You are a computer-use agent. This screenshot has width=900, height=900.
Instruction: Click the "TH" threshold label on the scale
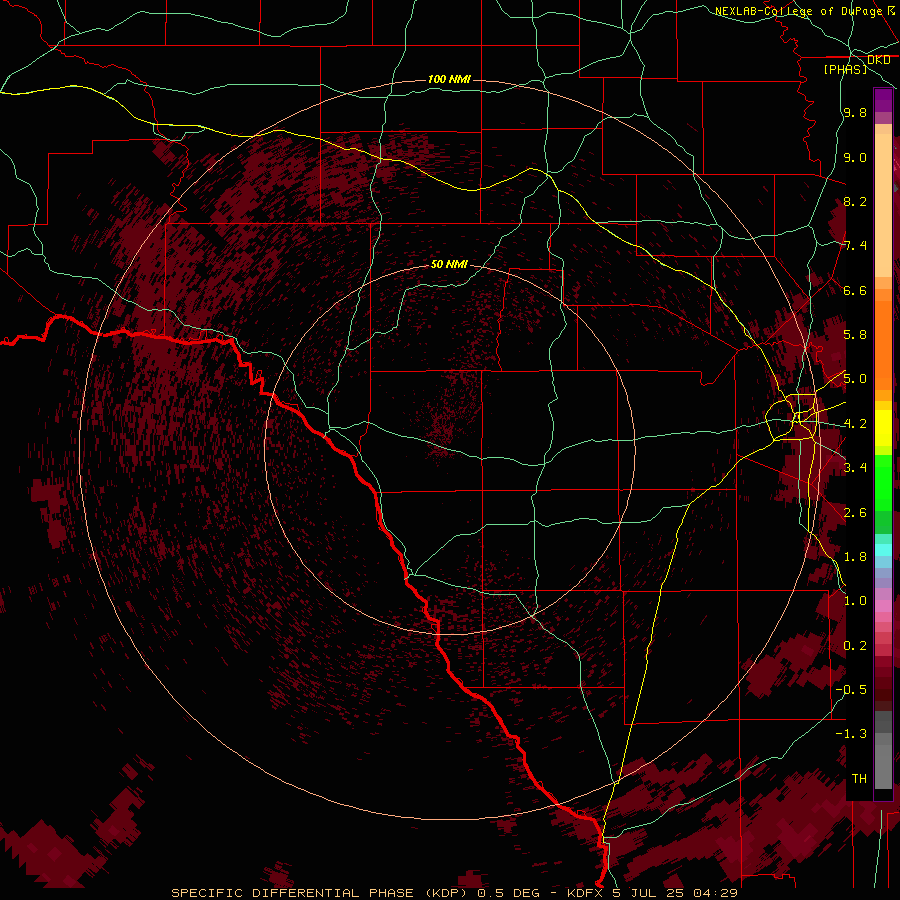tap(859, 778)
